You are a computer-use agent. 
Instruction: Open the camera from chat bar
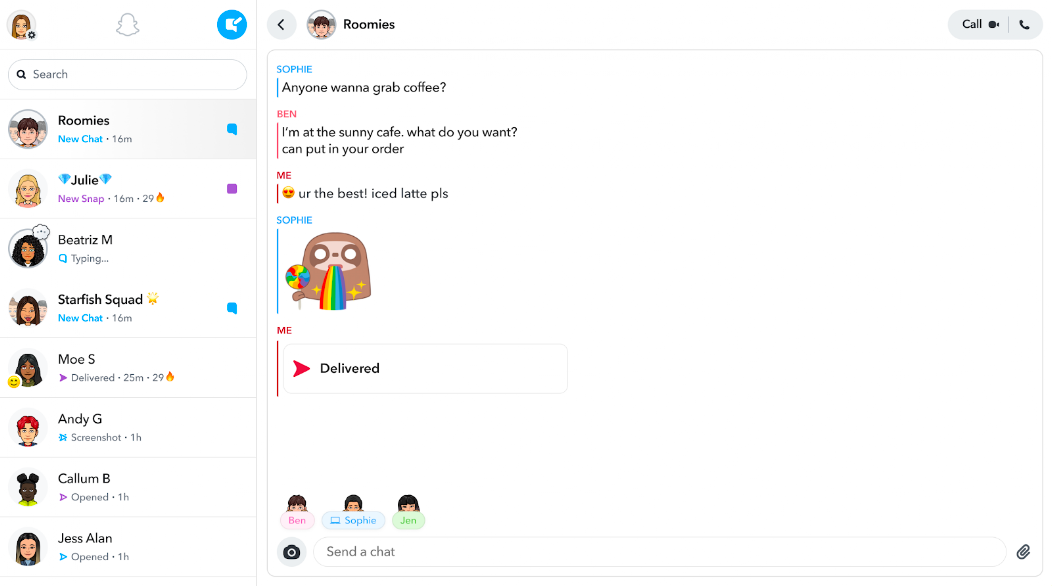pos(291,552)
